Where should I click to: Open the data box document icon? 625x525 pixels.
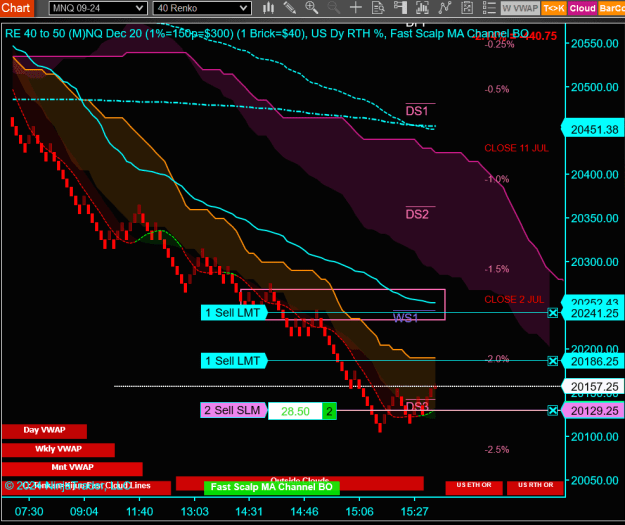coord(378,8)
